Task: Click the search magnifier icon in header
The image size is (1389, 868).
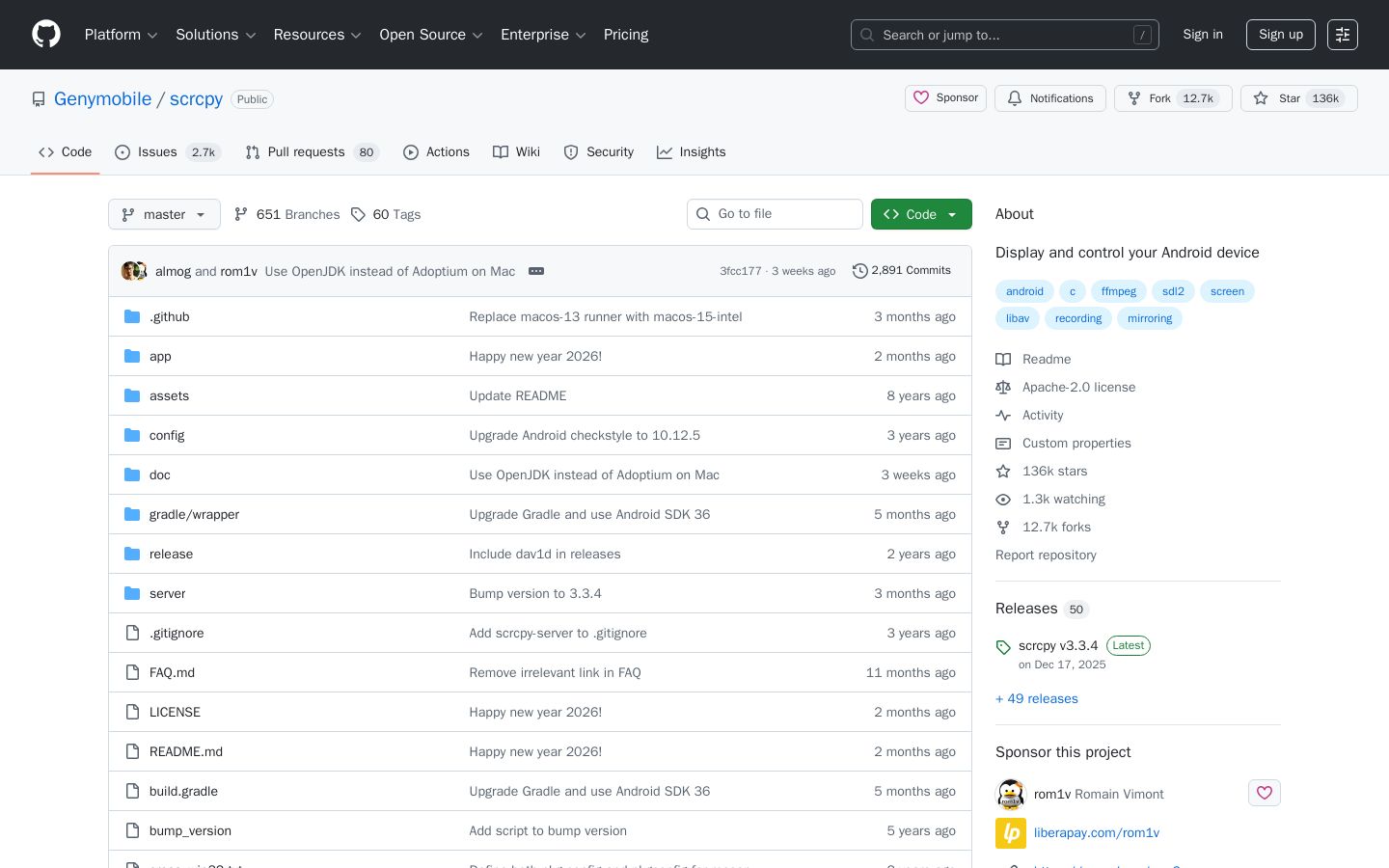Action: point(867,35)
